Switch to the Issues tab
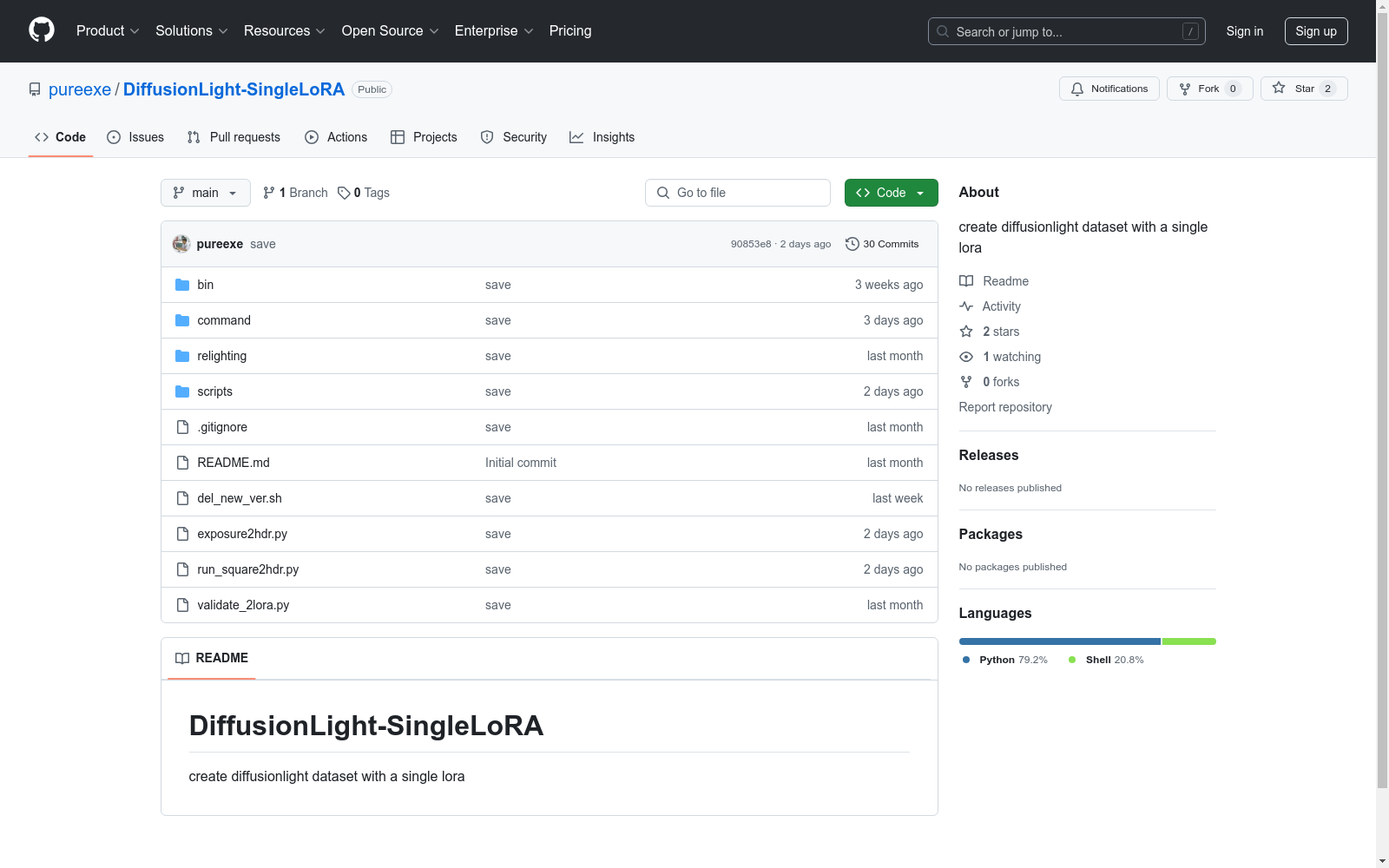 point(135,137)
